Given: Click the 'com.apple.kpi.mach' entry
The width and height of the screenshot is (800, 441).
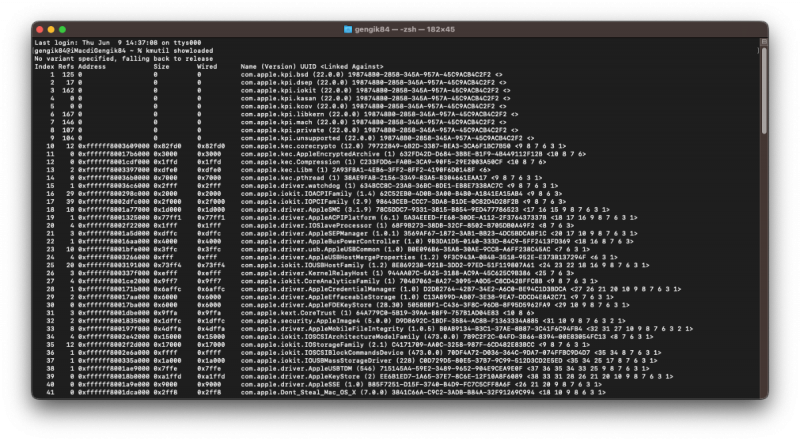Looking at the screenshot, I should point(277,122).
